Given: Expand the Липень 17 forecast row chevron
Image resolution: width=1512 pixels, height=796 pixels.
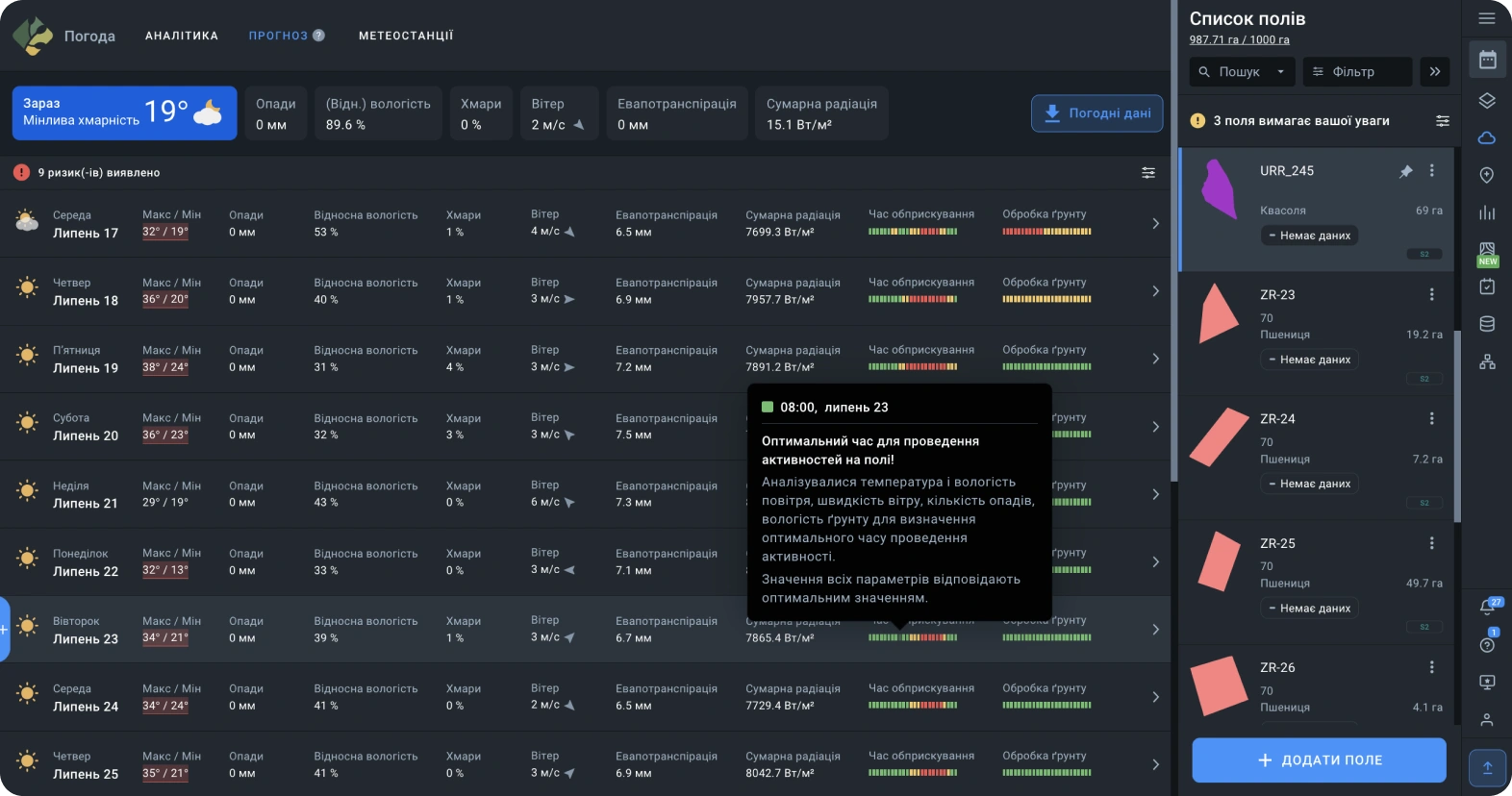Looking at the screenshot, I should (x=1155, y=224).
